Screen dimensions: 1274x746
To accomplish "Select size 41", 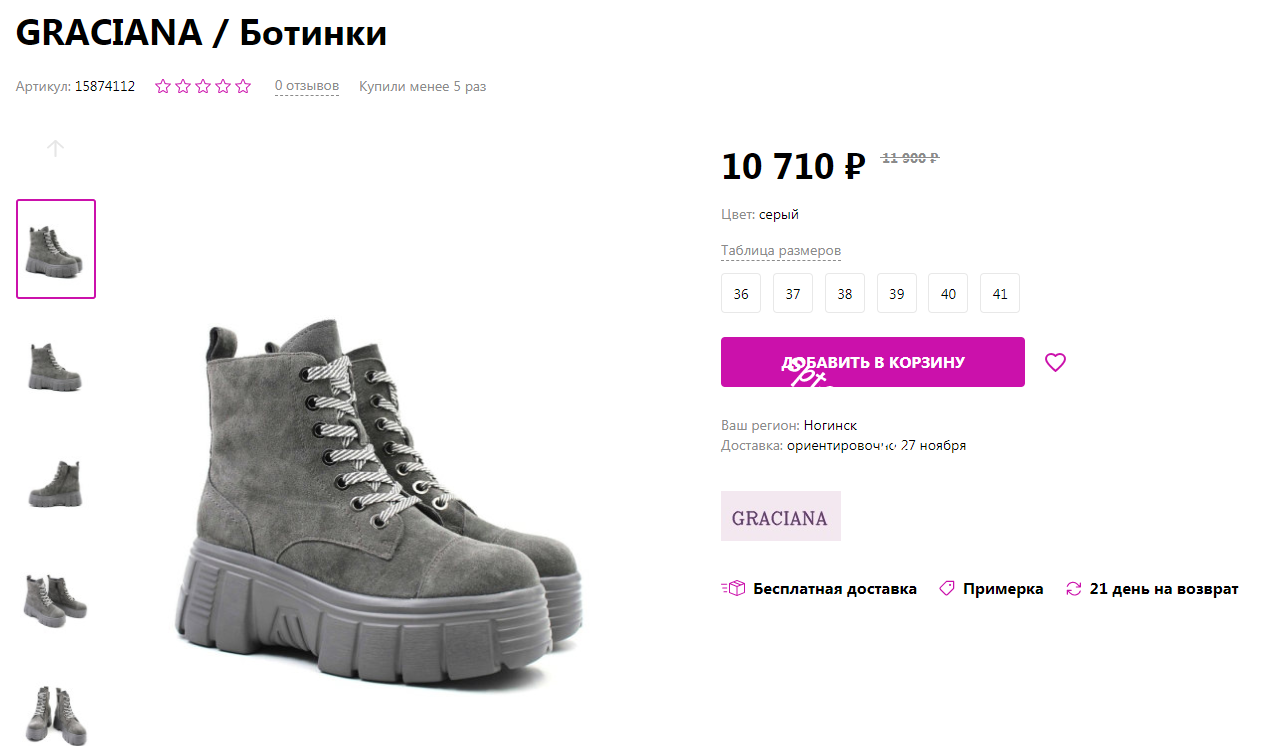I will point(999,293).
